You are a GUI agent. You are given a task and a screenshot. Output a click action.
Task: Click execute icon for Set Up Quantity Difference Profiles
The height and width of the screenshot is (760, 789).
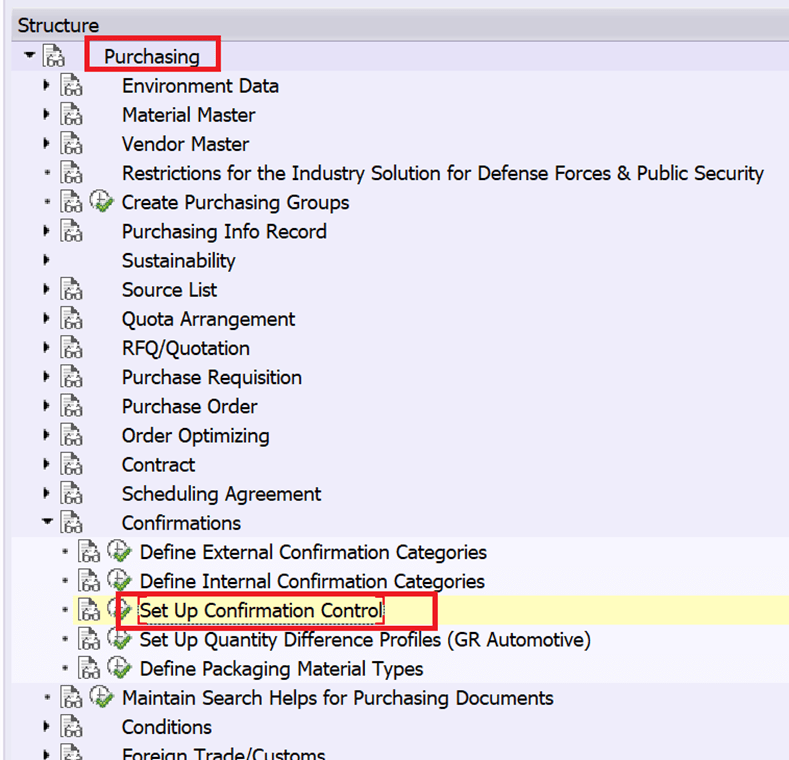pos(120,639)
